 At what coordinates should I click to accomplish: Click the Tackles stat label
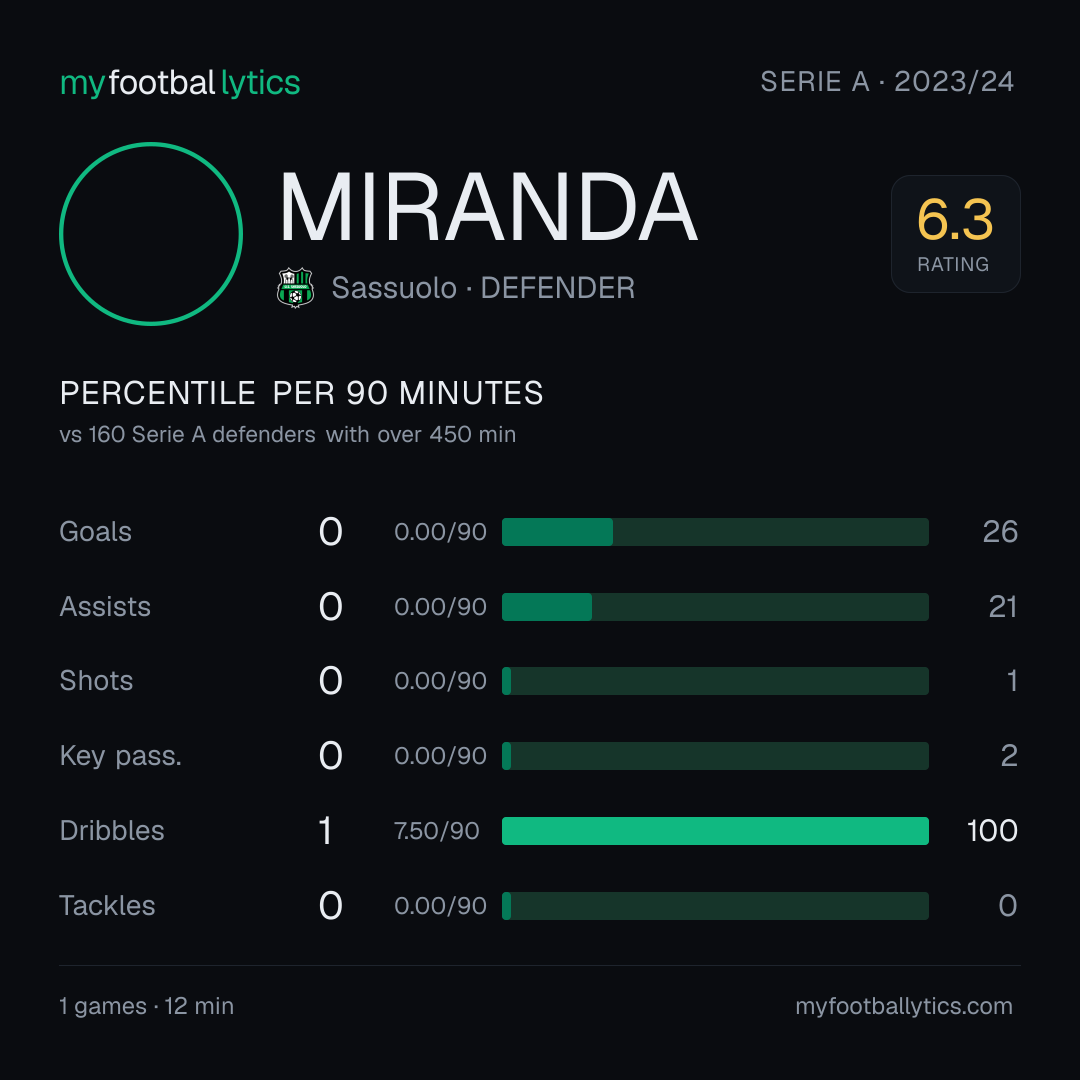[x=107, y=906]
